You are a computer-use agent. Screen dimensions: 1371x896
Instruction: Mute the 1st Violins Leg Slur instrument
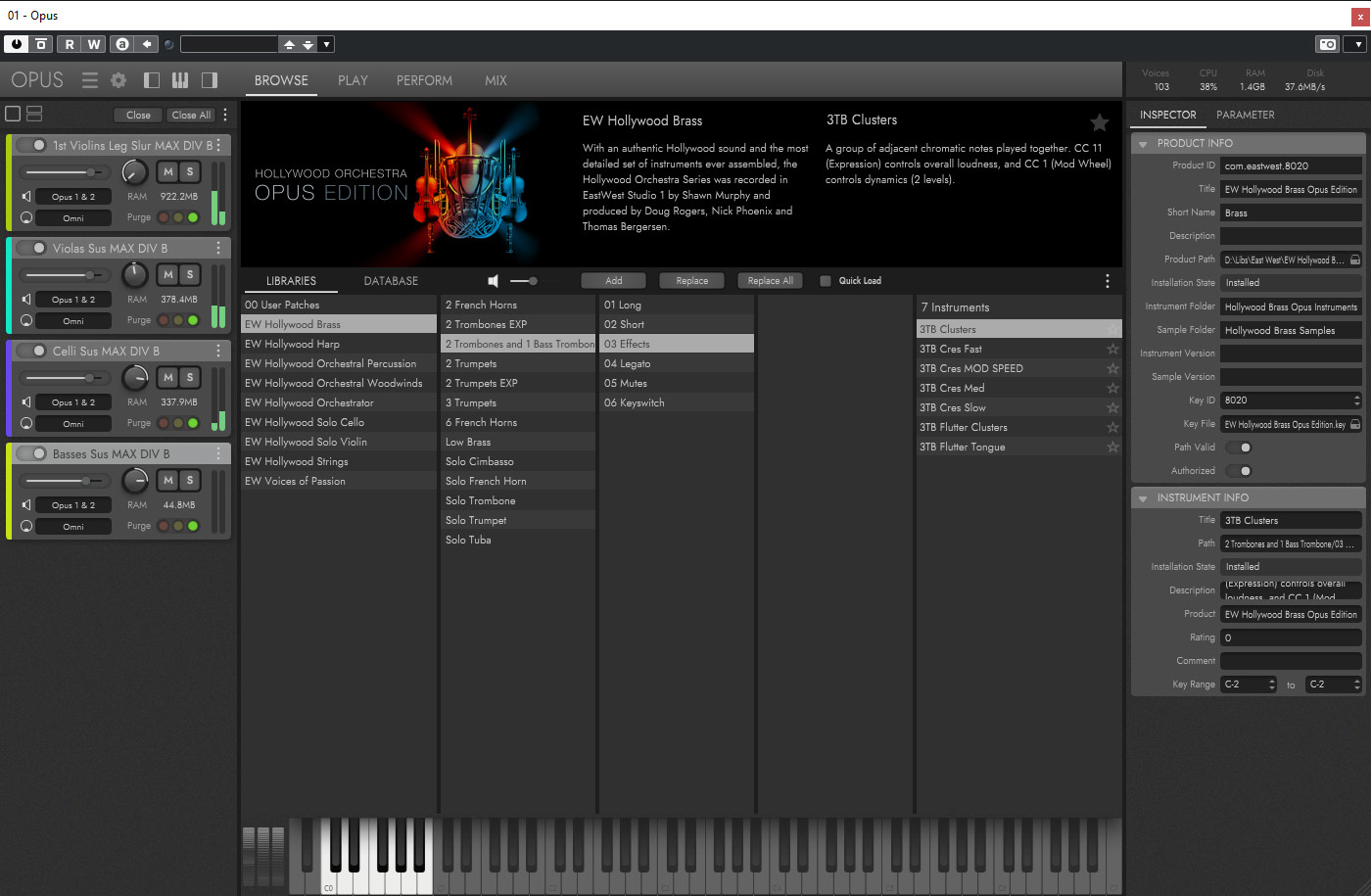[168, 171]
